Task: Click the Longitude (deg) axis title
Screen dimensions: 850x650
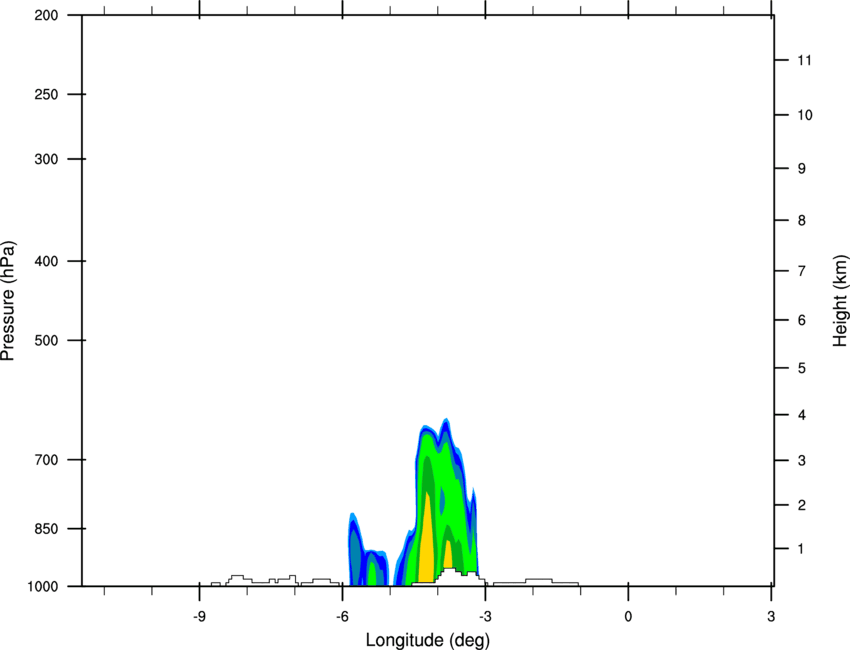Action: tap(428, 640)
